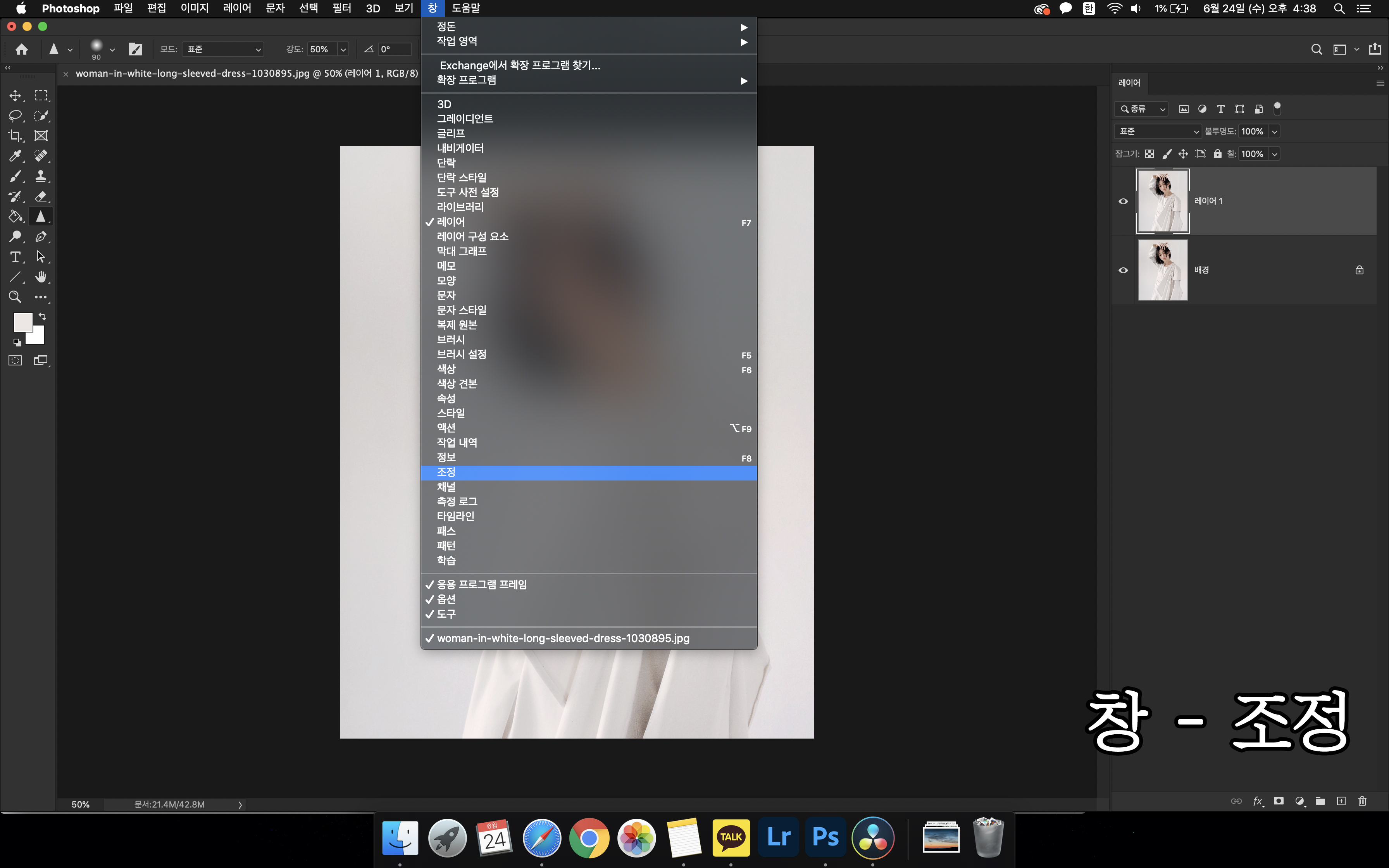This screenshot has width=1389, height=868.
Task: Click delete layer trash icon
Action: pyautogui.click(x=1362, y=801)
